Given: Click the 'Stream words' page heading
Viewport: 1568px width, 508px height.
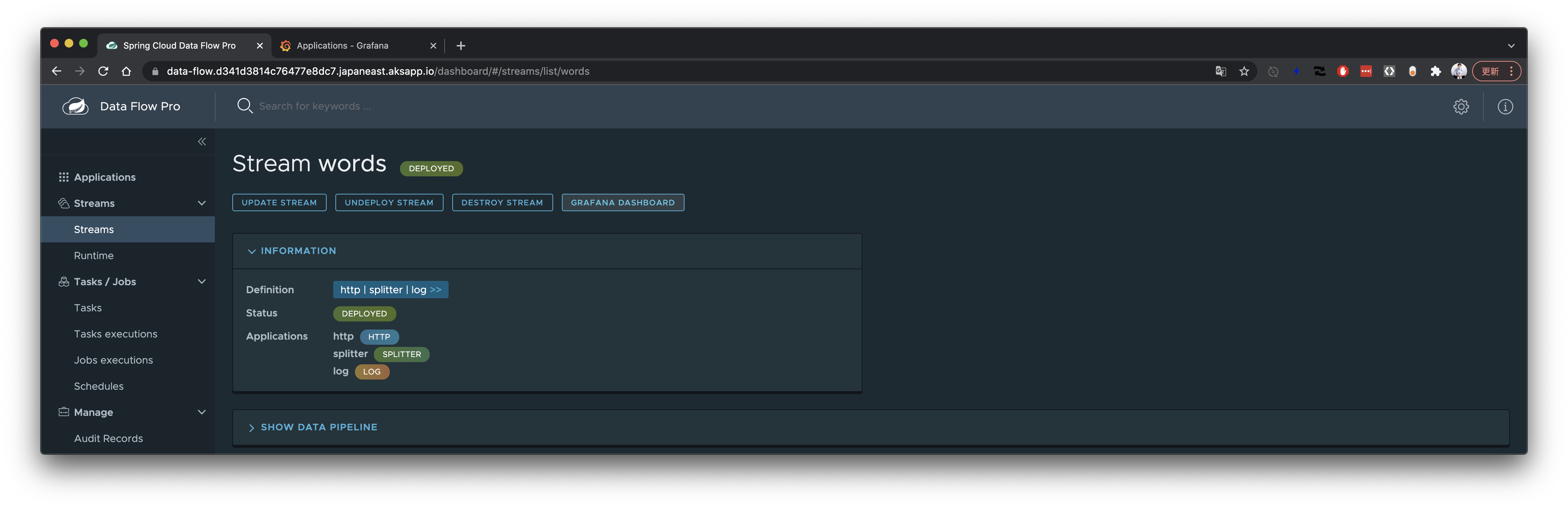Looking at the screenshot, I should [309, 164].
